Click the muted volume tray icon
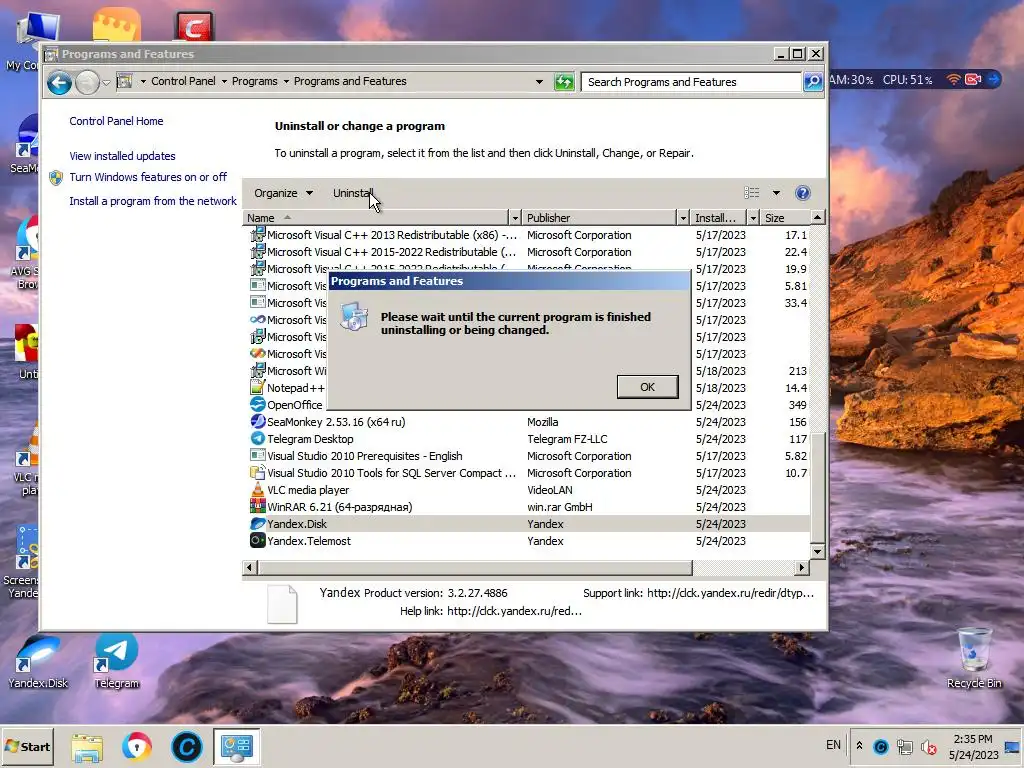This screenshot has width=1024, height=768. point(928,746)
